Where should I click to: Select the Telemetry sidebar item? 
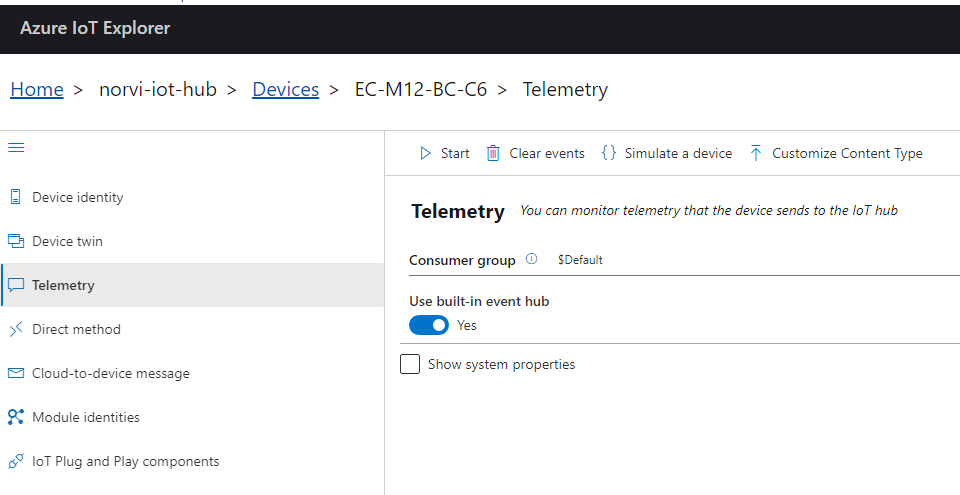click(63, 285)
